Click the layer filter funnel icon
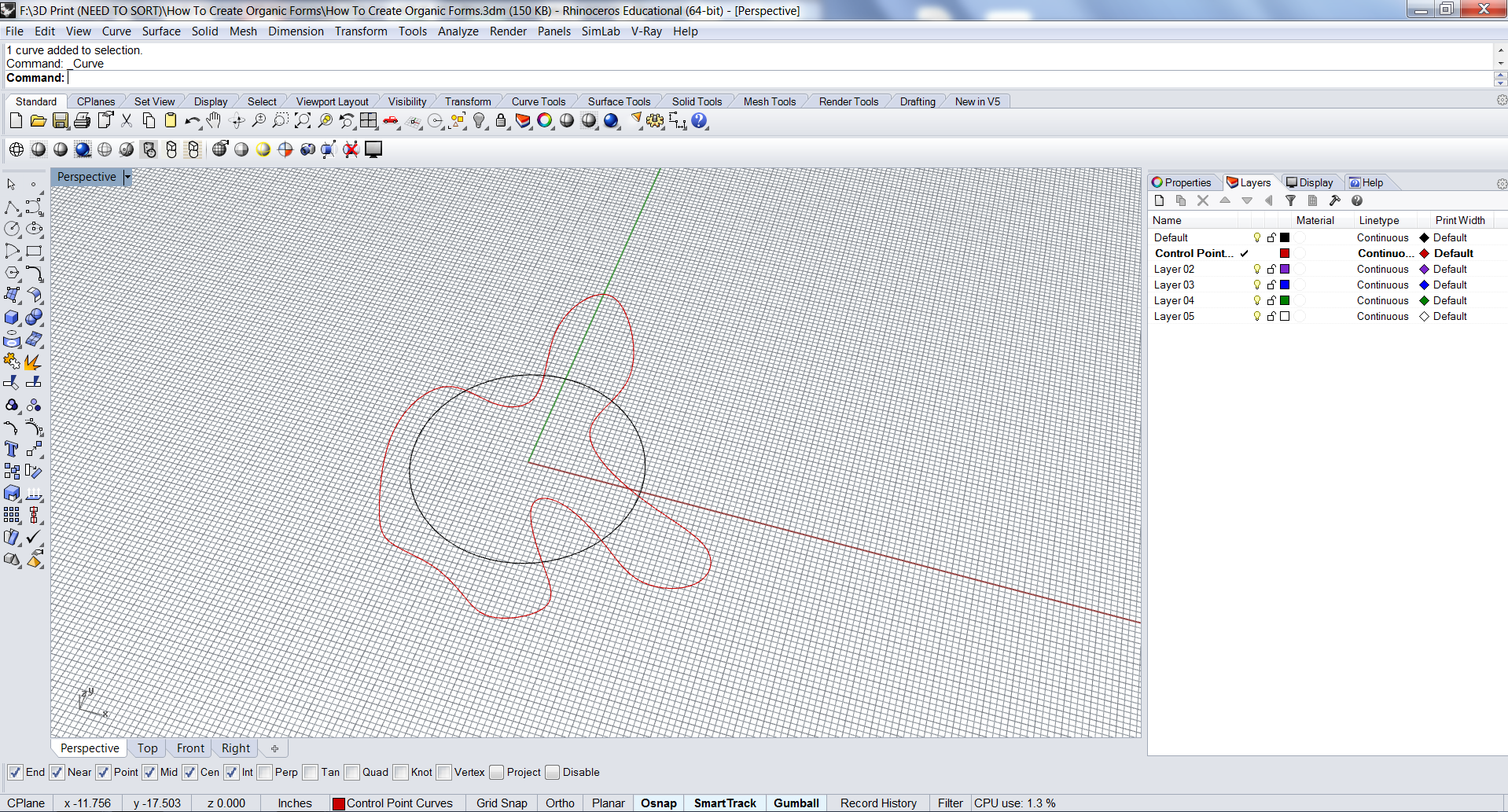Image resolution: width=1508 pixels, height=812 pixels. click(1291, 200)
